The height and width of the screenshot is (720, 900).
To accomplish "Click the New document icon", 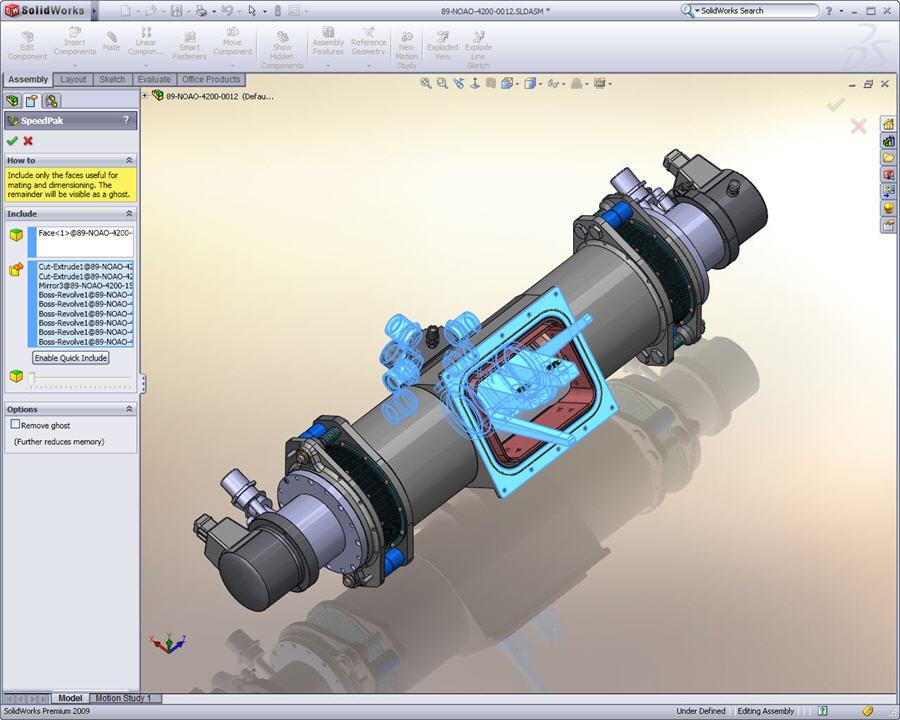I will pos(126,10).
